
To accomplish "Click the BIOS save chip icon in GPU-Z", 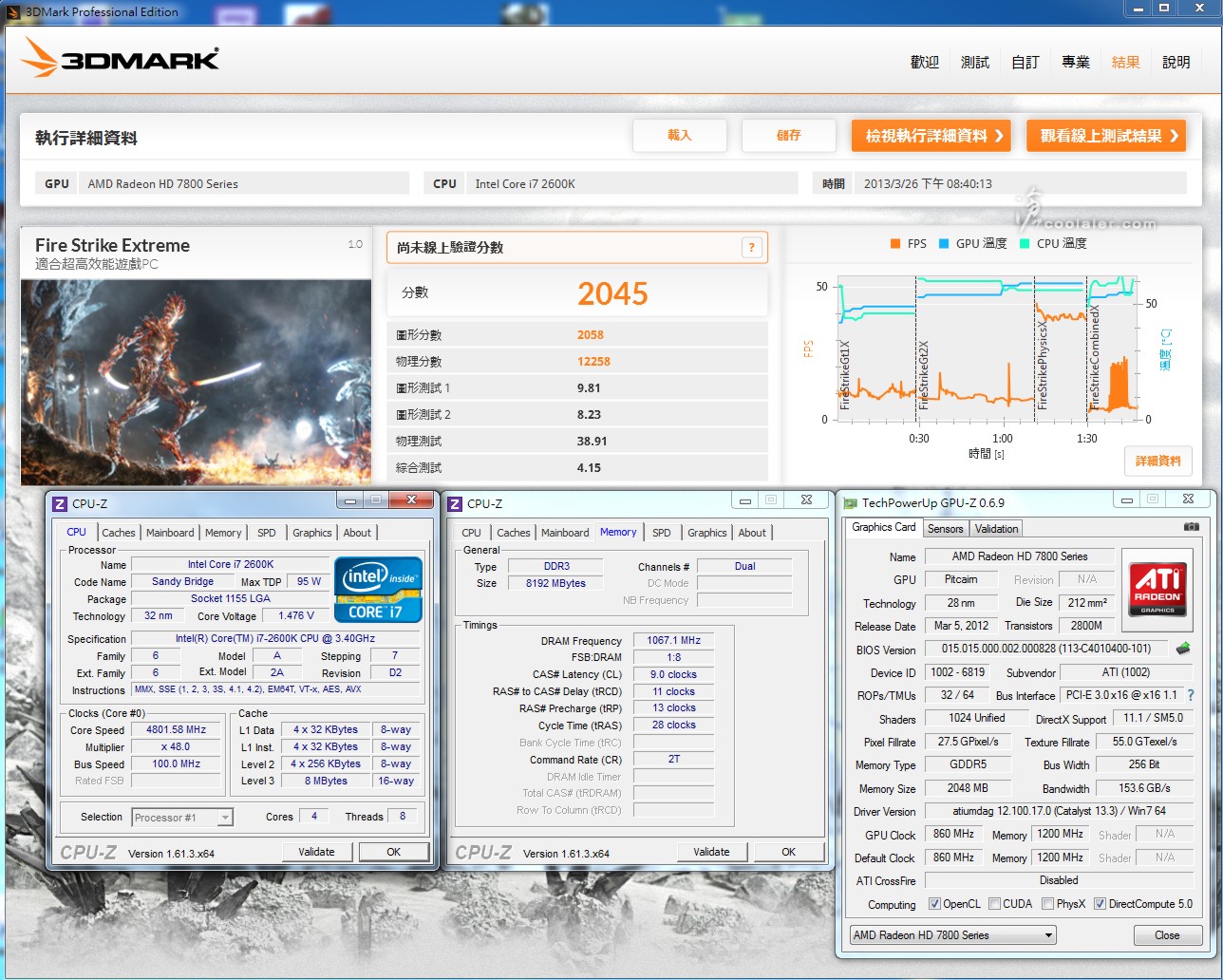I will pyautogui.click(x=1182, y=649).
